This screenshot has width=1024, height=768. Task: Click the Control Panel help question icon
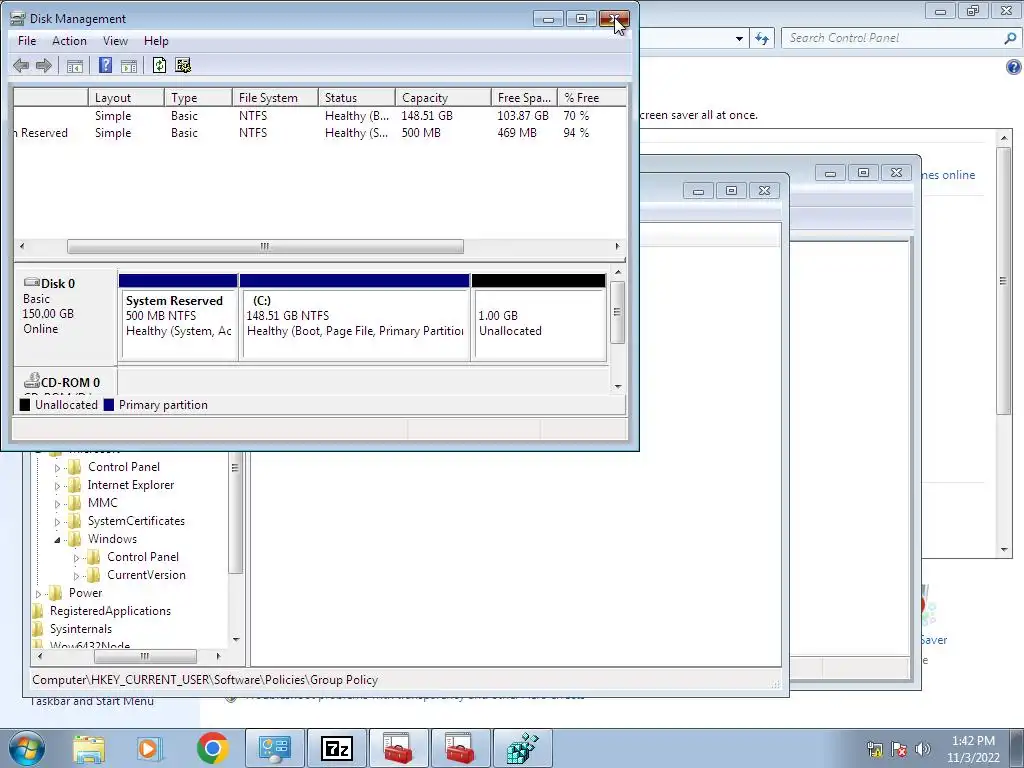1014,67
